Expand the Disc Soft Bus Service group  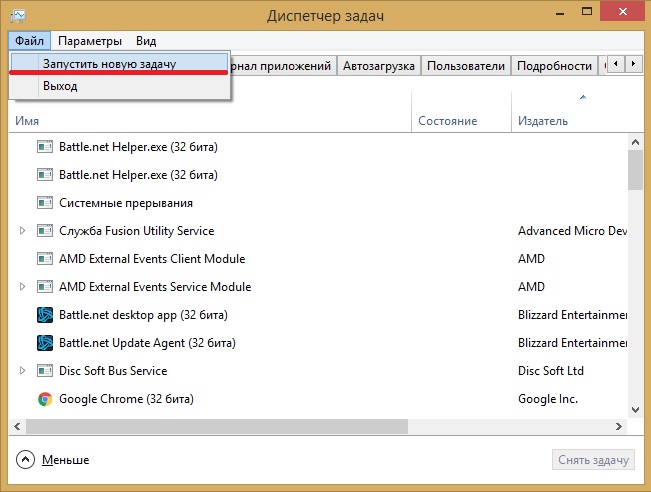pyautogui.click(x=22, y=371)
